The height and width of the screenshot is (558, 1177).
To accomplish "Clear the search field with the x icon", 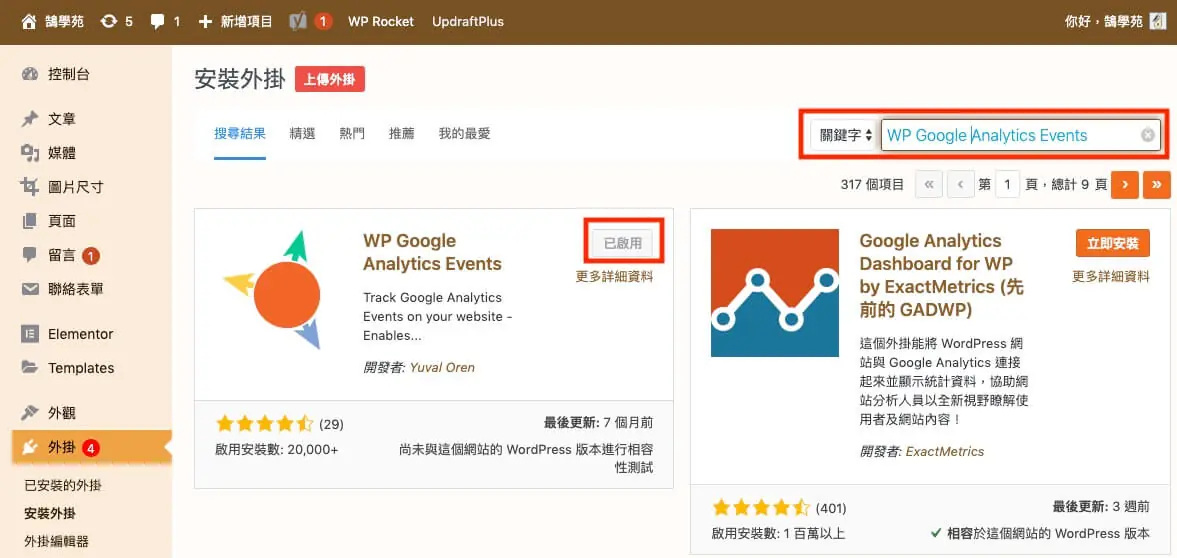I will (1148, 135).
